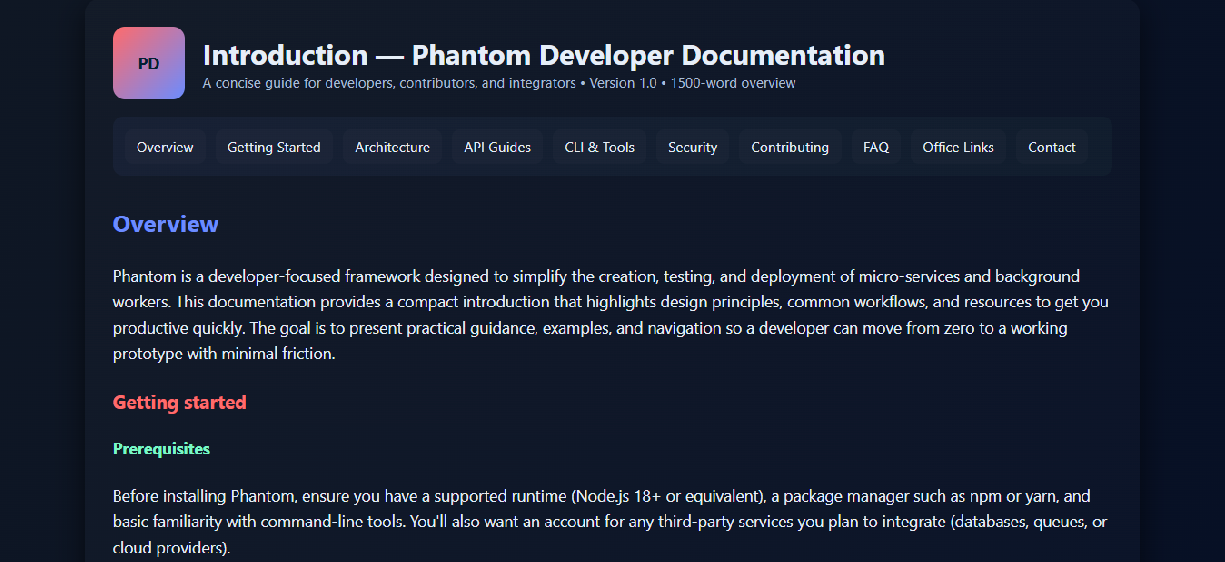Go to the Contributing section link
The height and width of the screenshot is (562, 1225).
(790, 147)
